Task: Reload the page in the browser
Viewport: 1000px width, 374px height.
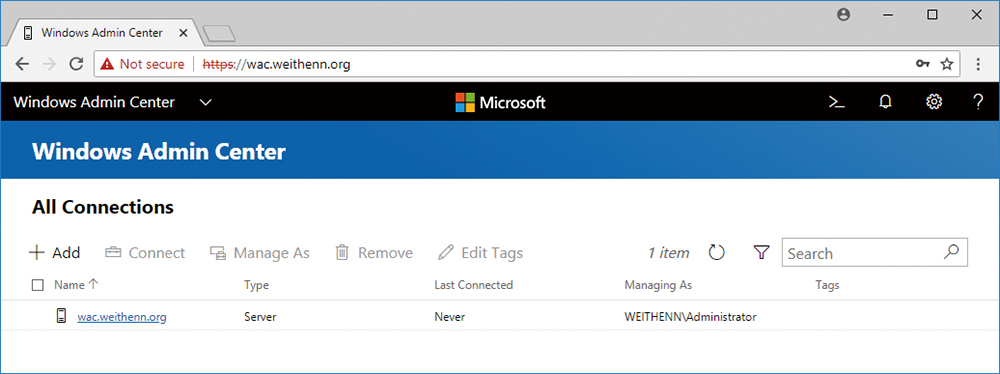Action: coord(77,64)
